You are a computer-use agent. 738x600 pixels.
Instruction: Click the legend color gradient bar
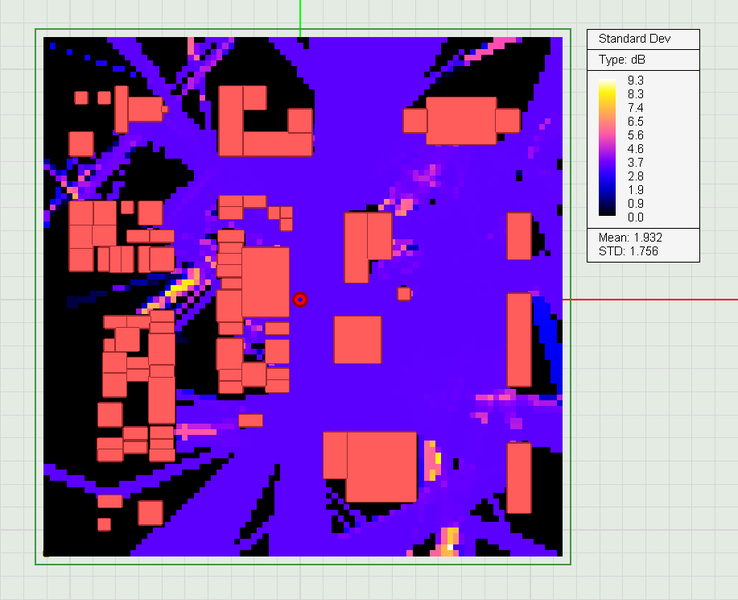pos(607,148)
